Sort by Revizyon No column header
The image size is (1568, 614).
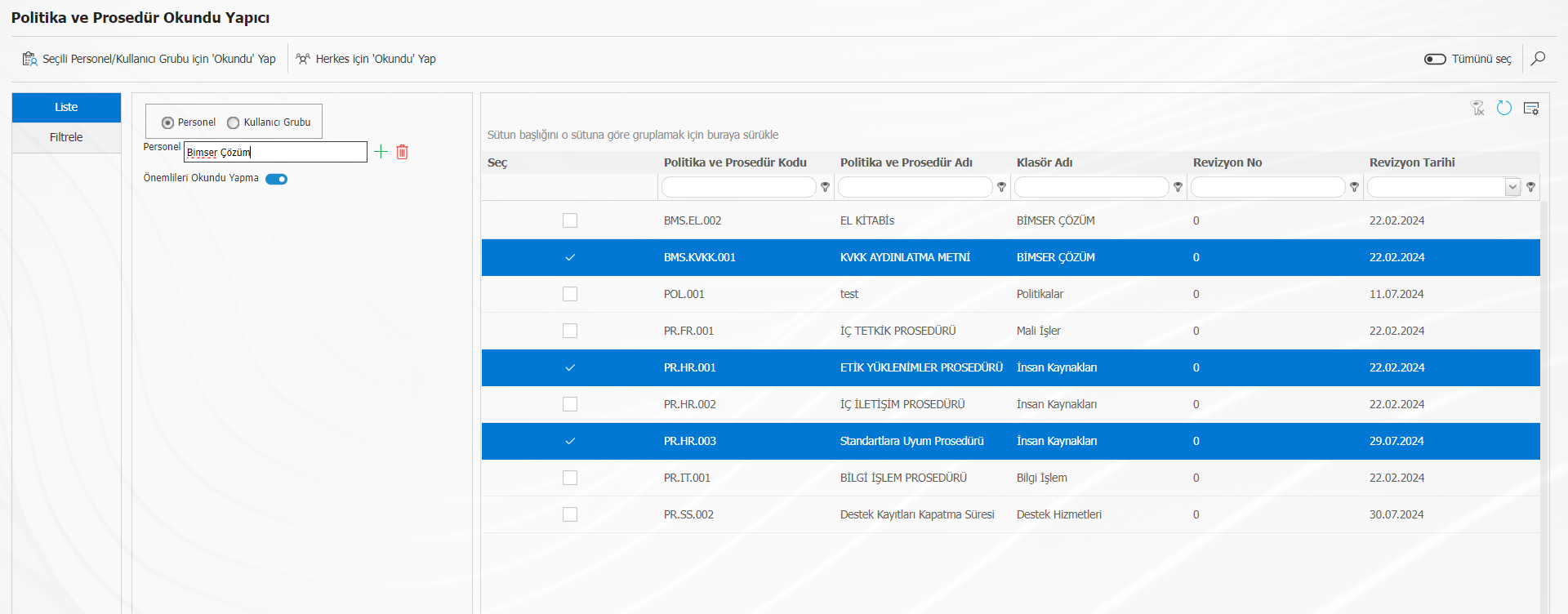[1227, 162]
